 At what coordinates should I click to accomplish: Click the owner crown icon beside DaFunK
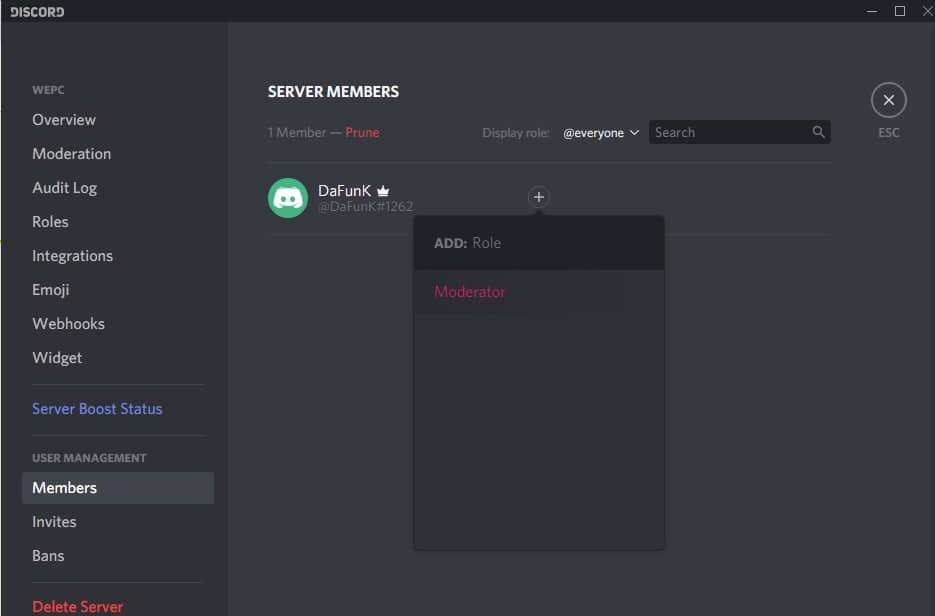(383, 191)
